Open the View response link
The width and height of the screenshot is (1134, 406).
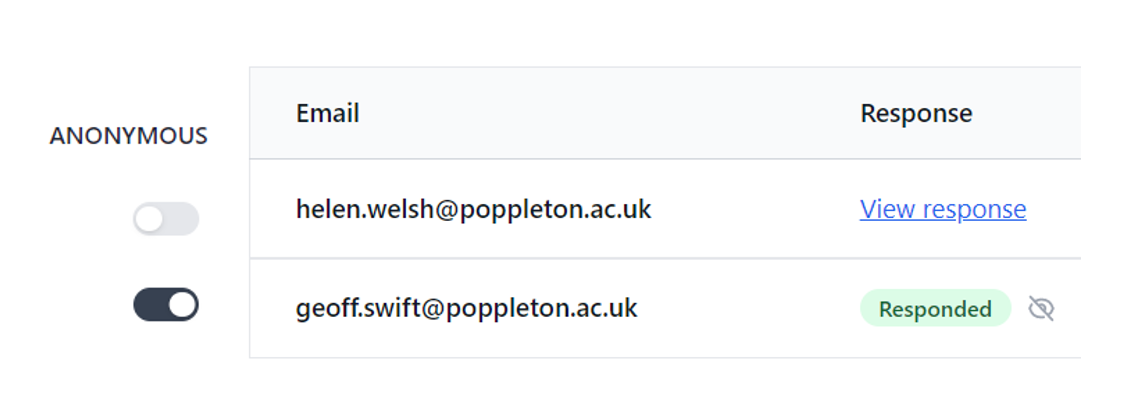pyautogui.click(x=942, y=209)
